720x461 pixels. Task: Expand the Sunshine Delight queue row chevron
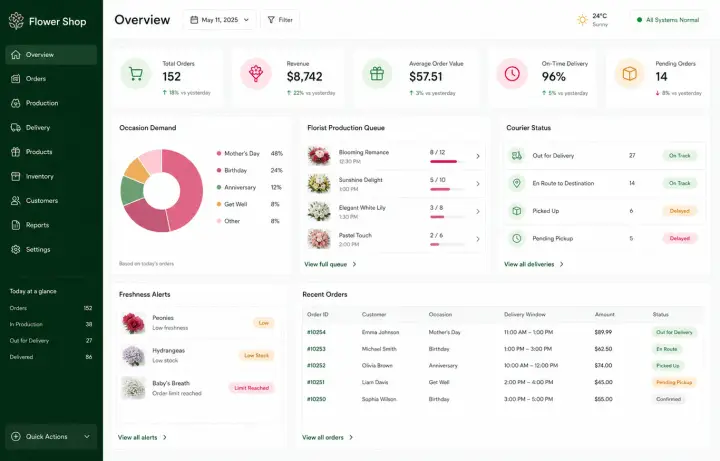pos(478,184)
